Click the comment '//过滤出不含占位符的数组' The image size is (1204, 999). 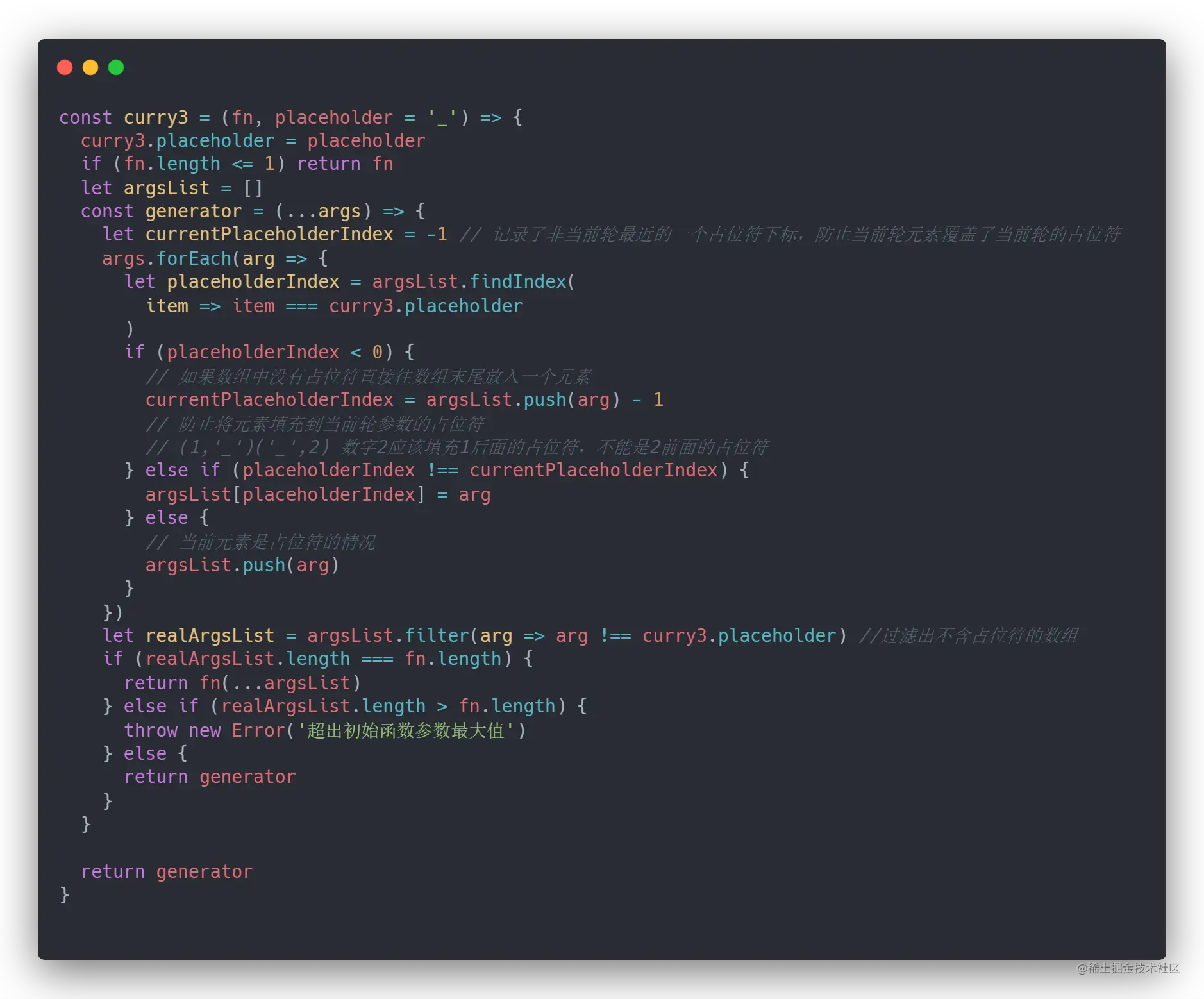(969, 636)
